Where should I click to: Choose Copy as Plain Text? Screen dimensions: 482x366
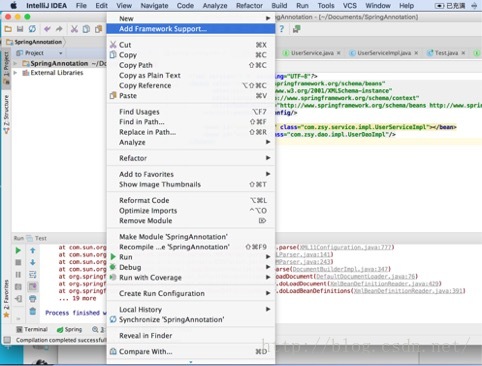pos(191,75)
